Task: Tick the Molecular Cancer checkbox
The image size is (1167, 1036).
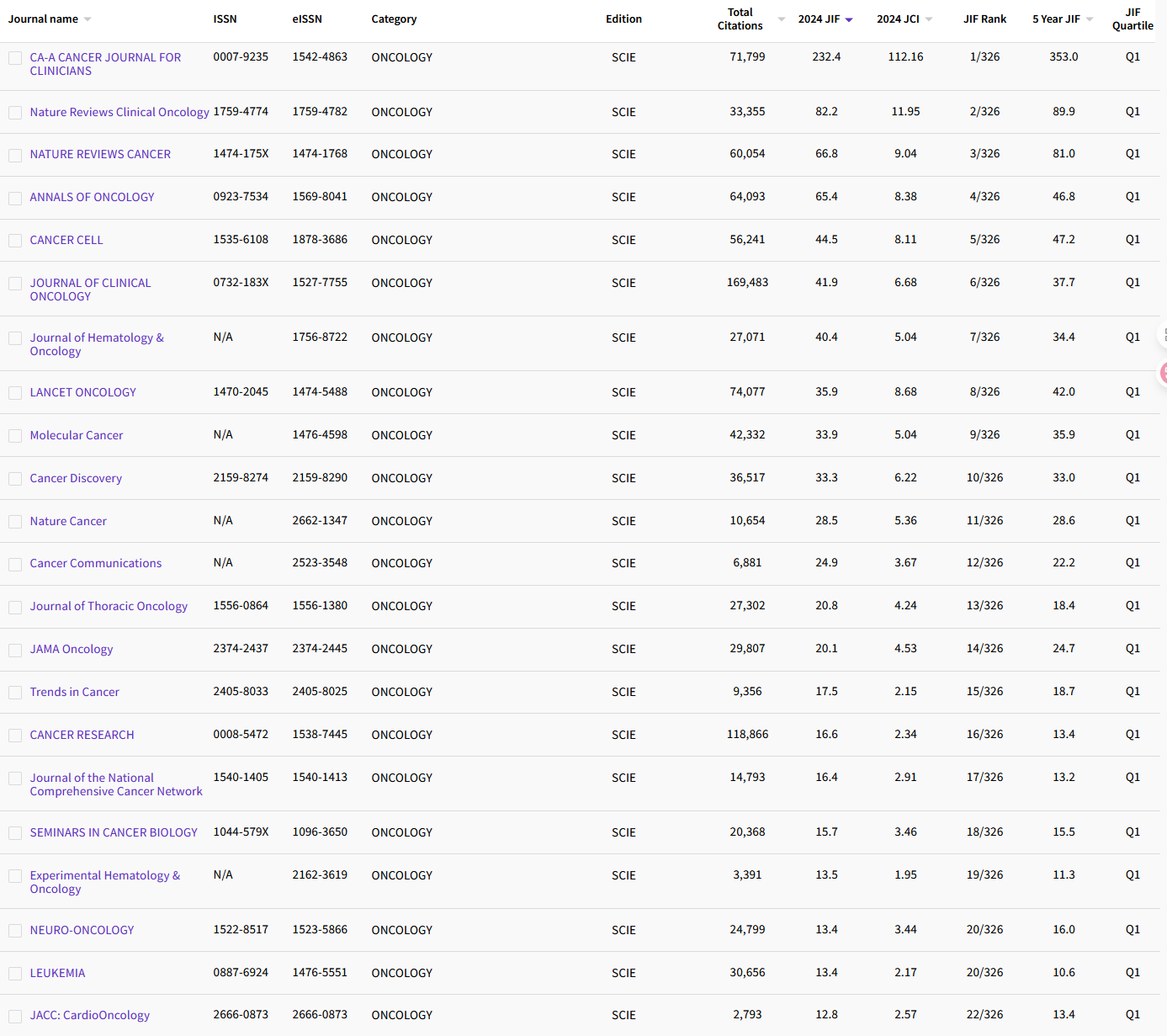Action: click(15, 436)
